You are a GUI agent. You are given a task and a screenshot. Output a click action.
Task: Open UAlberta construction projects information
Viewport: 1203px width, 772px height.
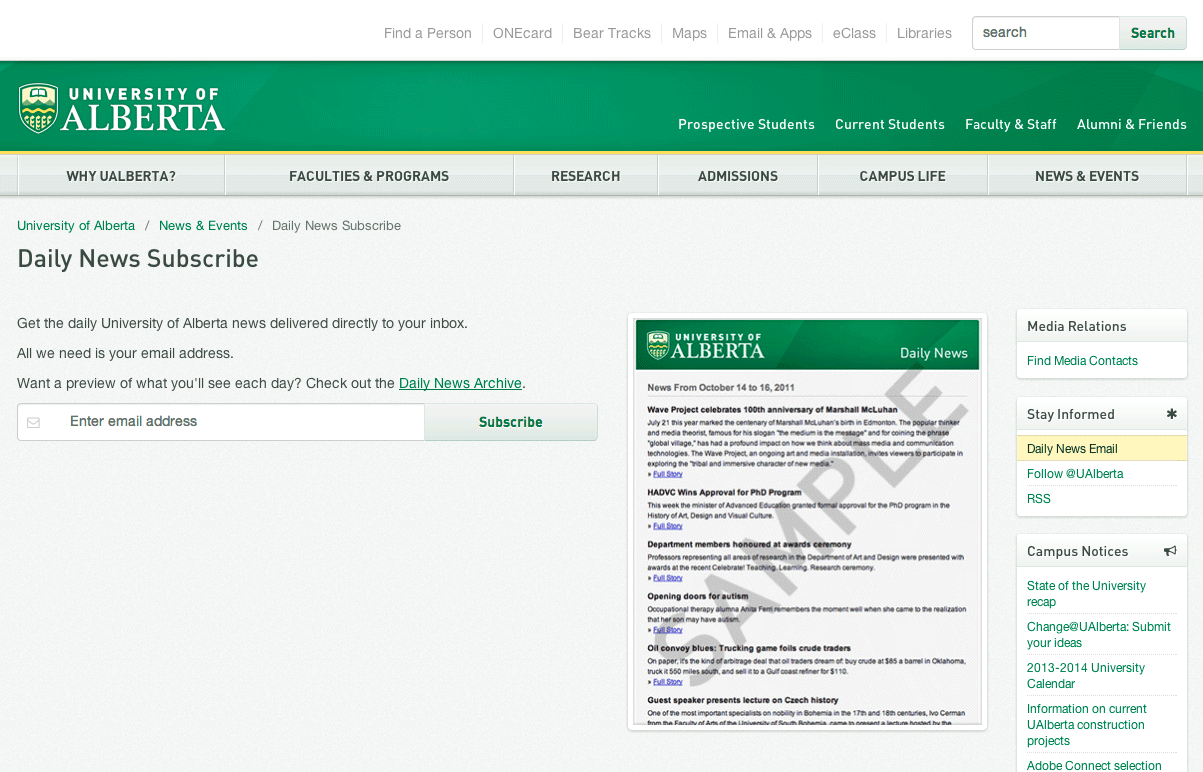tap(1087, 725)
